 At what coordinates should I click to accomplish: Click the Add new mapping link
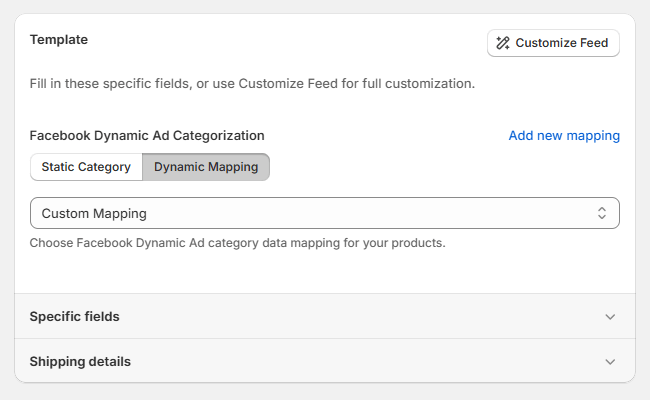point(564,136)
